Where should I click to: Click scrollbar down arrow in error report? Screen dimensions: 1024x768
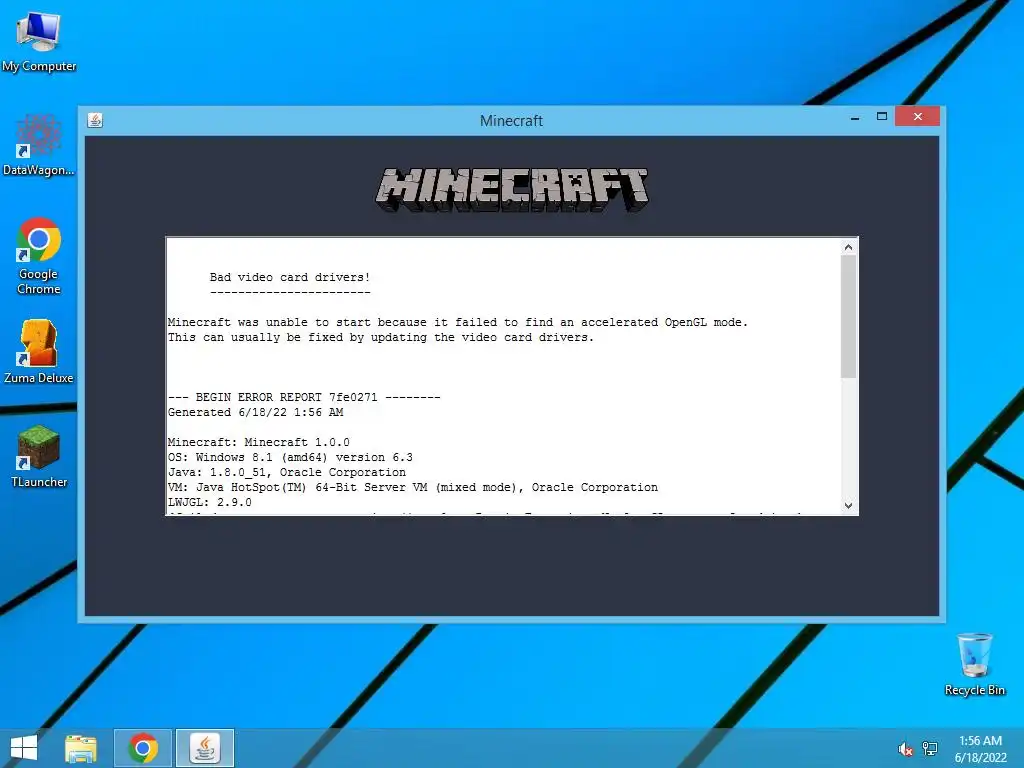coord(848,505)
